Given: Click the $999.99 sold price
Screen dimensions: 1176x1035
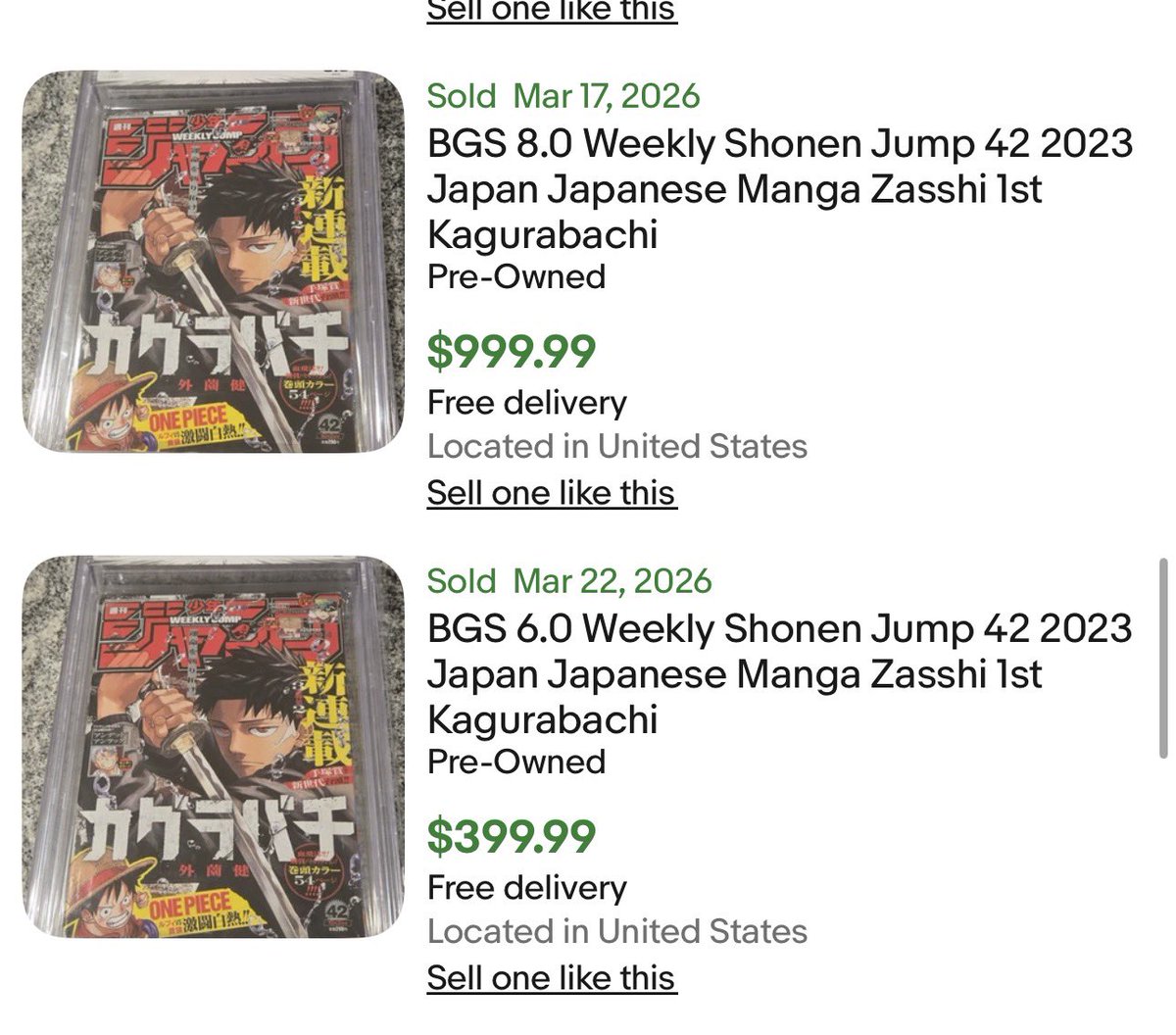Looking at the screenshot, I should [512, 352].
